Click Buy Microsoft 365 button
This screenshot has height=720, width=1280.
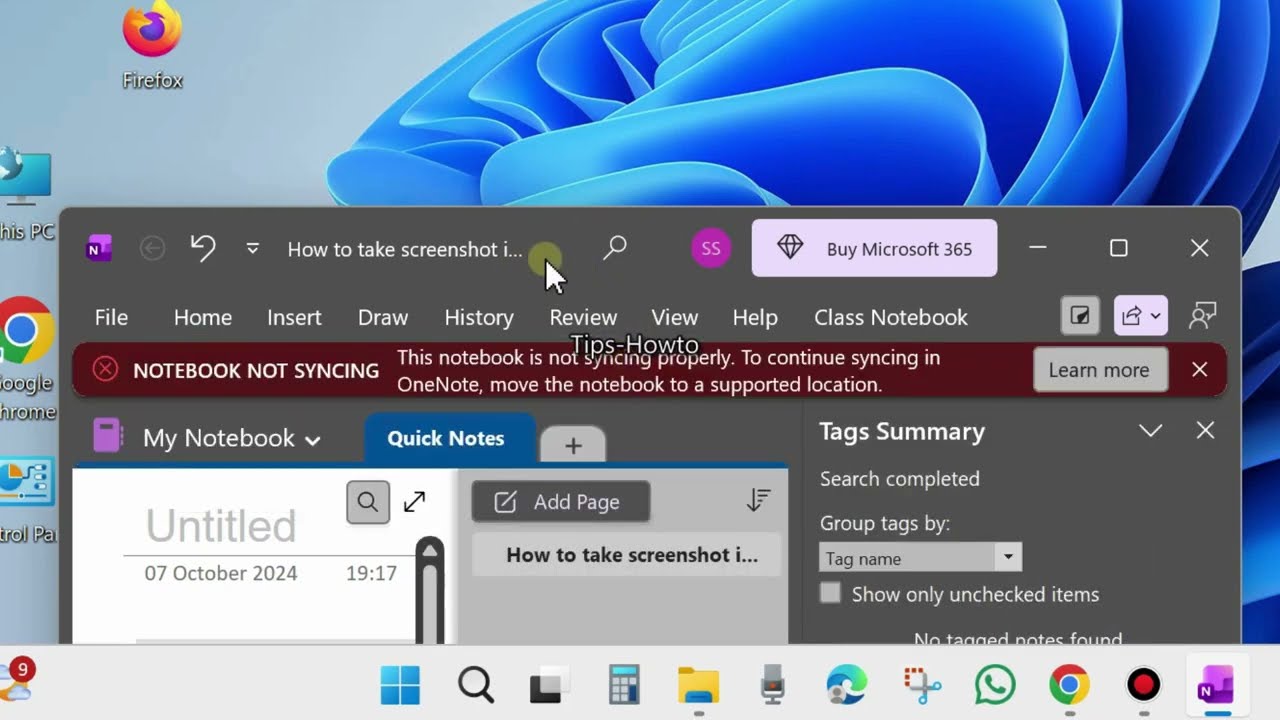pyautogui.click(x=874, y=248)
